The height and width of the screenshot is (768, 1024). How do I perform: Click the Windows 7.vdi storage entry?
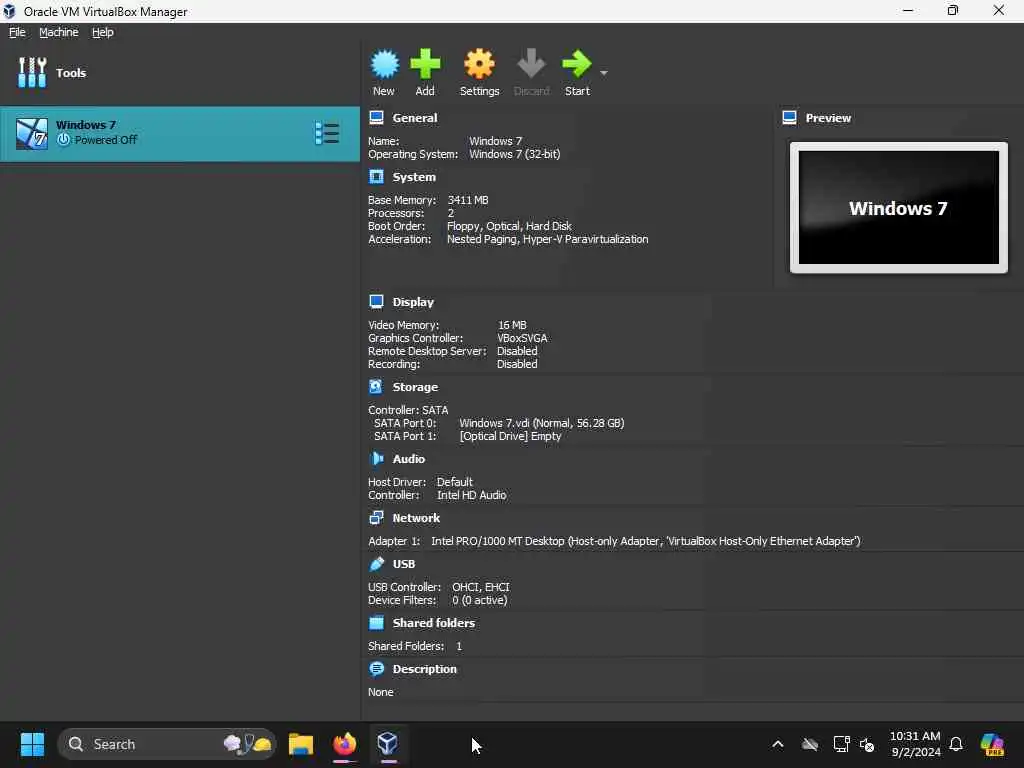click(x=541, y=423)
